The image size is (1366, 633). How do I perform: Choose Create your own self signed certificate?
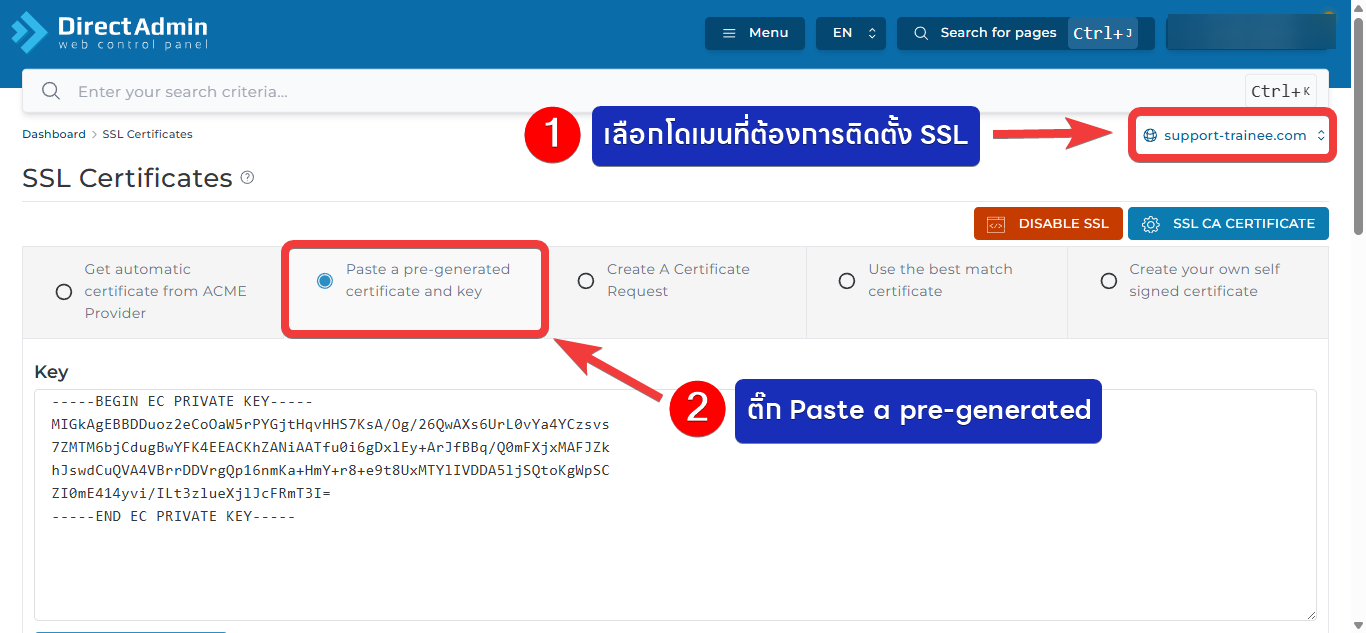(1108, 281)
